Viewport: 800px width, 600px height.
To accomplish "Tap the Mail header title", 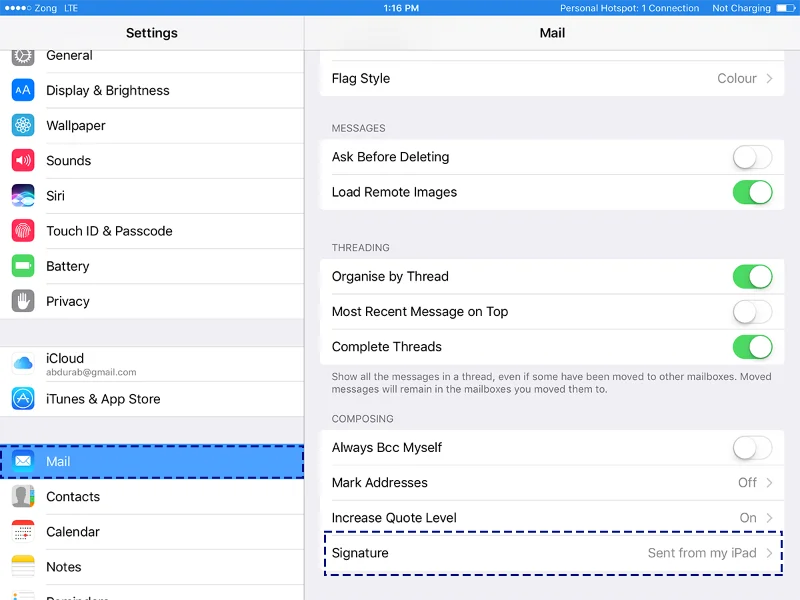I will click(x=553, y=33).
